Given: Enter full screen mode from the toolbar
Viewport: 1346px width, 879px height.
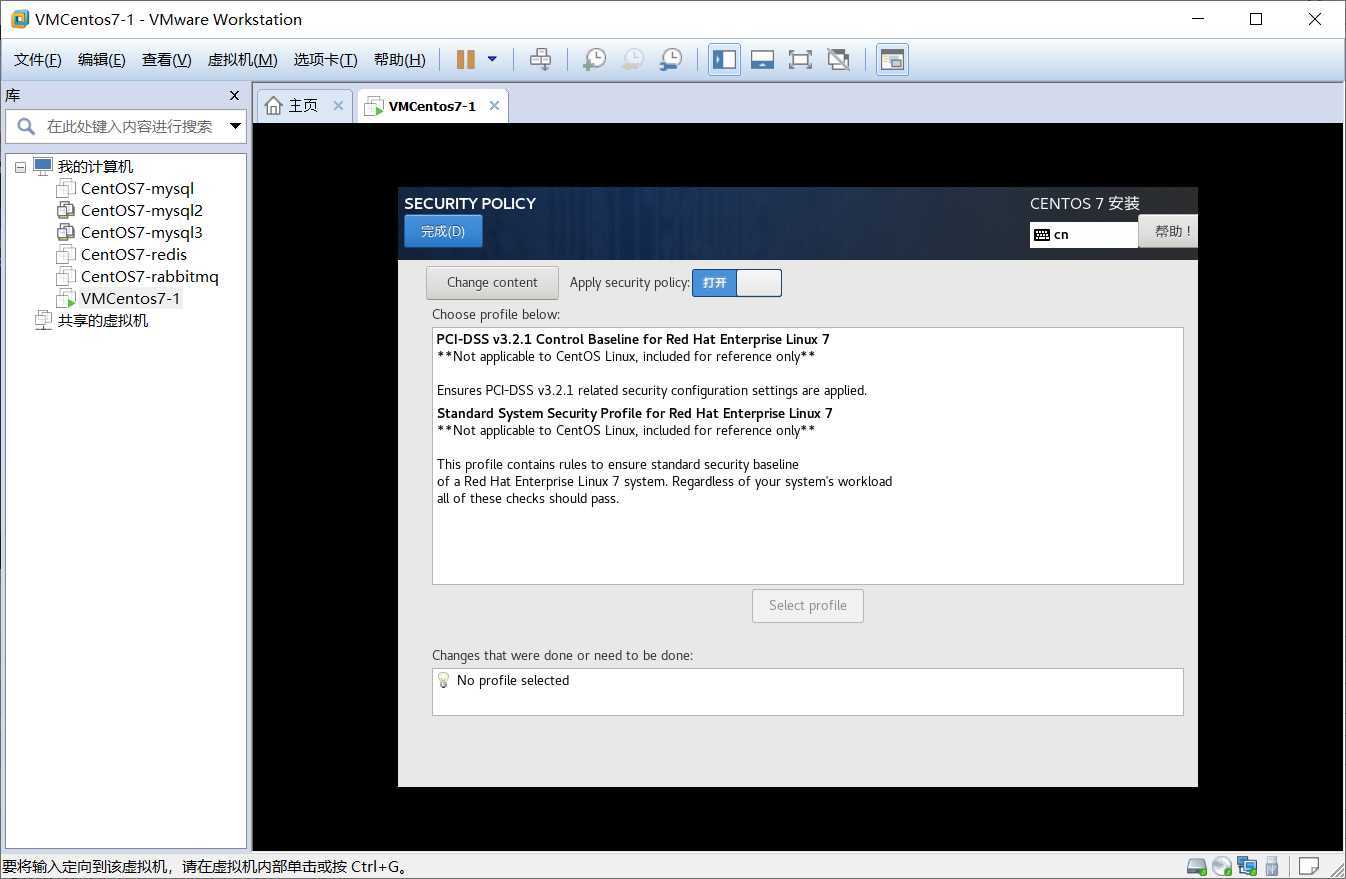Looking at the screenshot, I should coord(800,60).
